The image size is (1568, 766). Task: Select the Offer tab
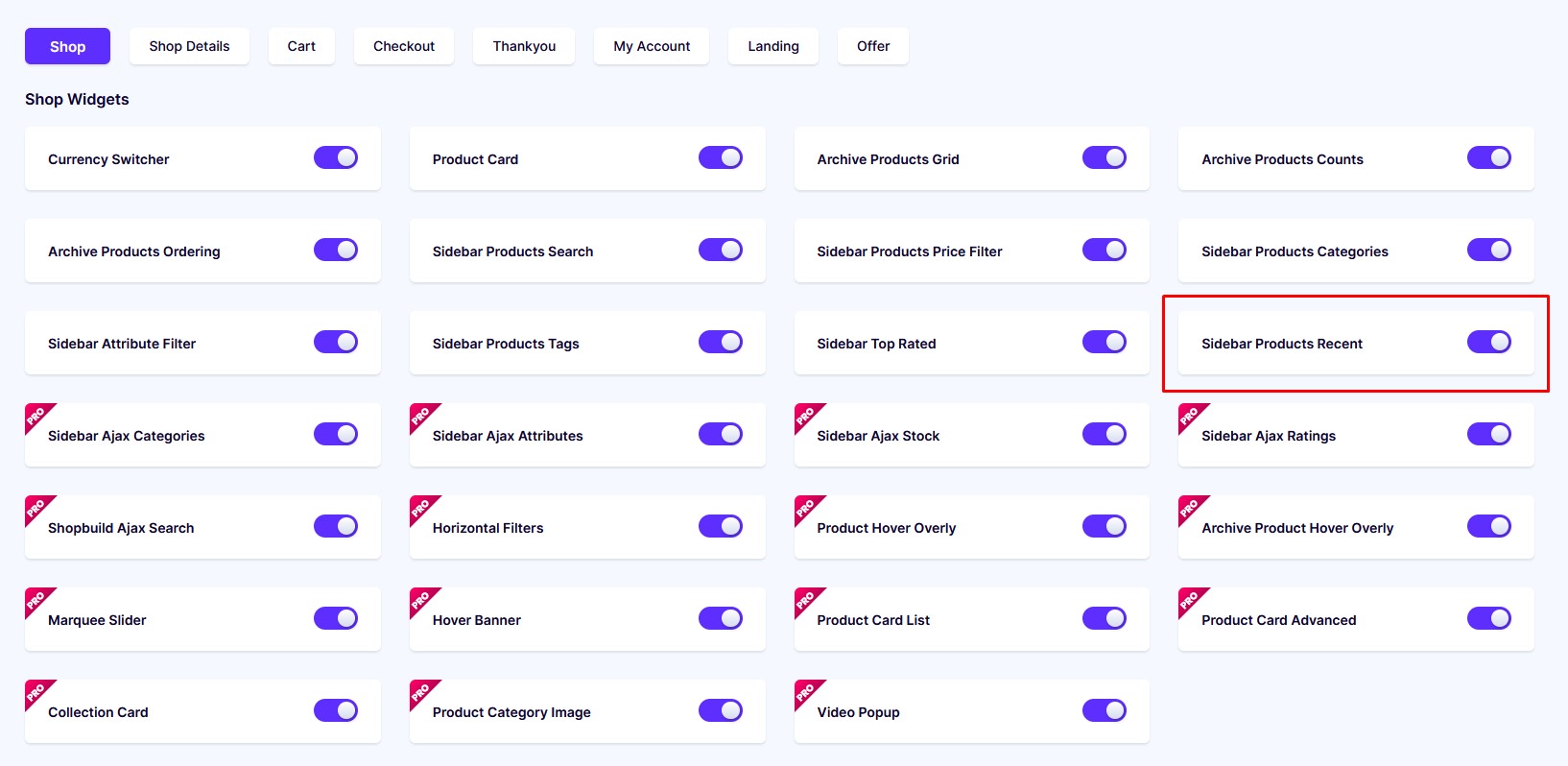click(x=873, y=46)
